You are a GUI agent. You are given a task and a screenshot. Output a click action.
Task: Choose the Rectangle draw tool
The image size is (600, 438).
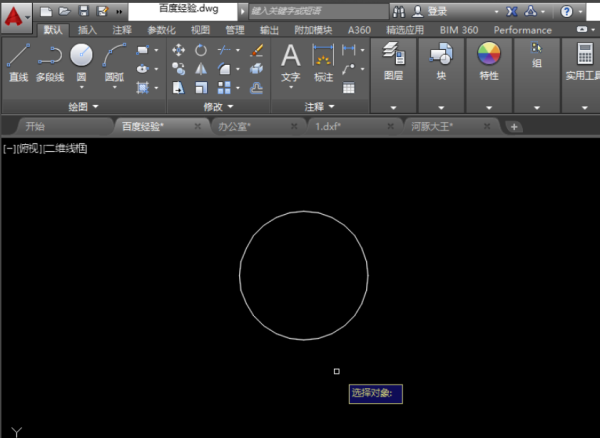142,50
